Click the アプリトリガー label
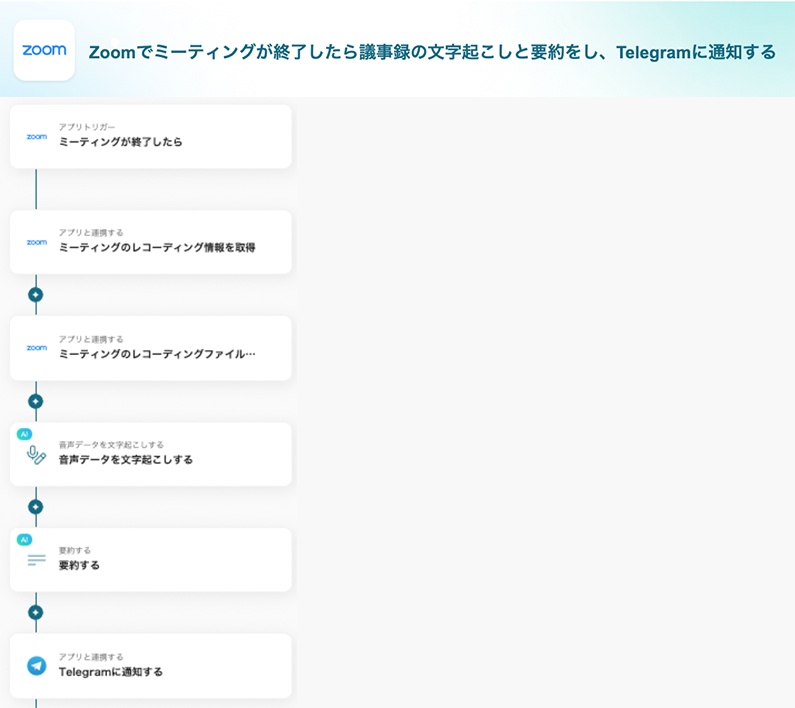This screenshot has width=795, height=708. pos(87,127)
